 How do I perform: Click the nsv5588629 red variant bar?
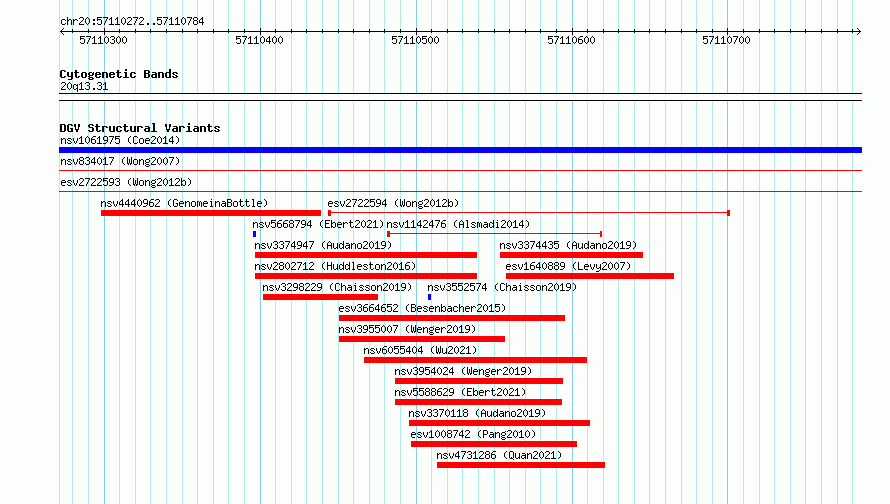pos(478,402)
